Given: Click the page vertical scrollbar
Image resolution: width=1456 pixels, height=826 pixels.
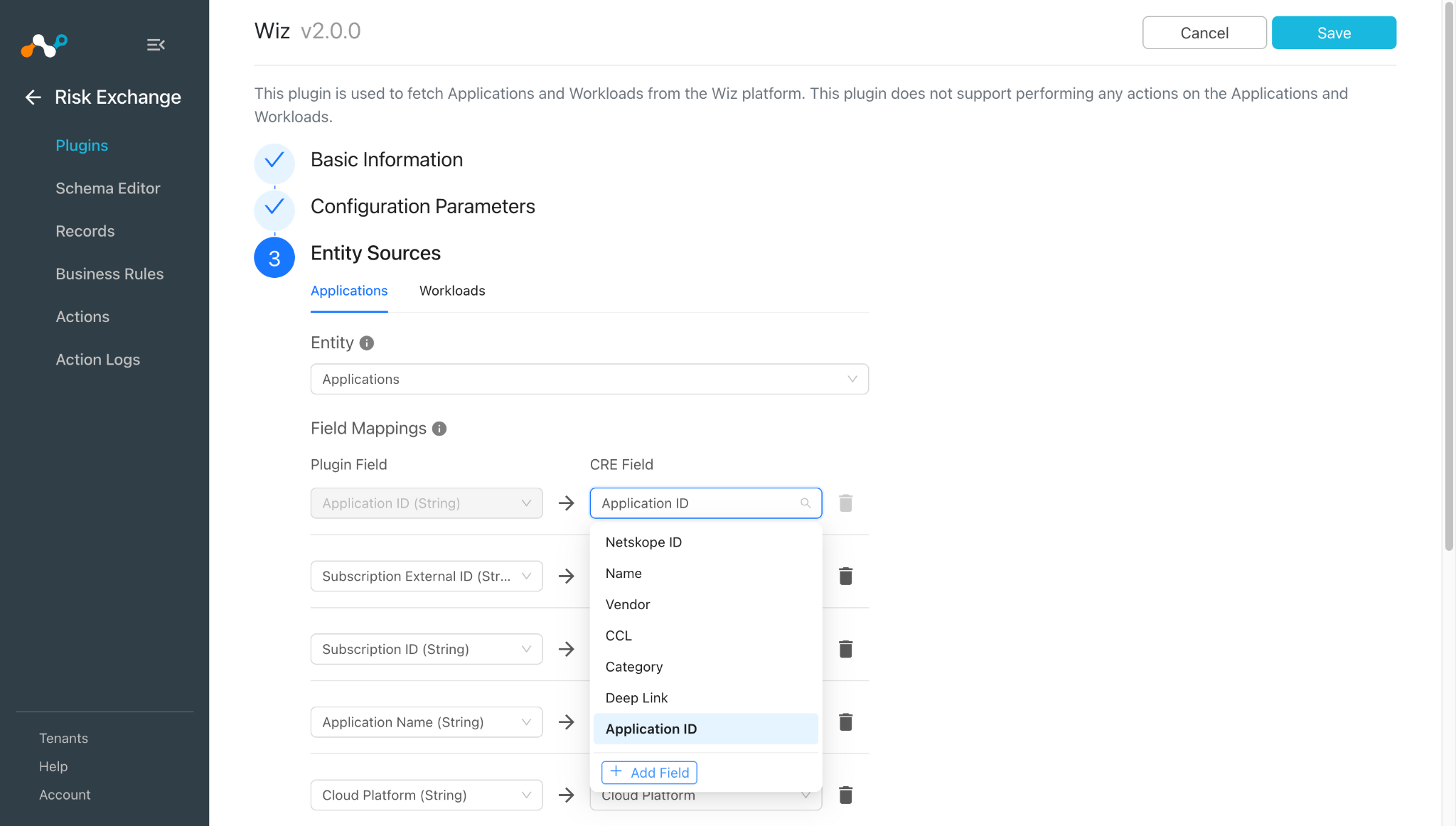Looking at the screenshot, I should (1449, 277).
